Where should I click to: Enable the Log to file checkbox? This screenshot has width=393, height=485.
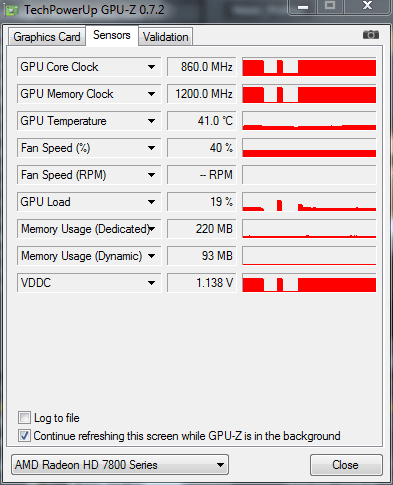pyautogui.click(x=24, y=417)
